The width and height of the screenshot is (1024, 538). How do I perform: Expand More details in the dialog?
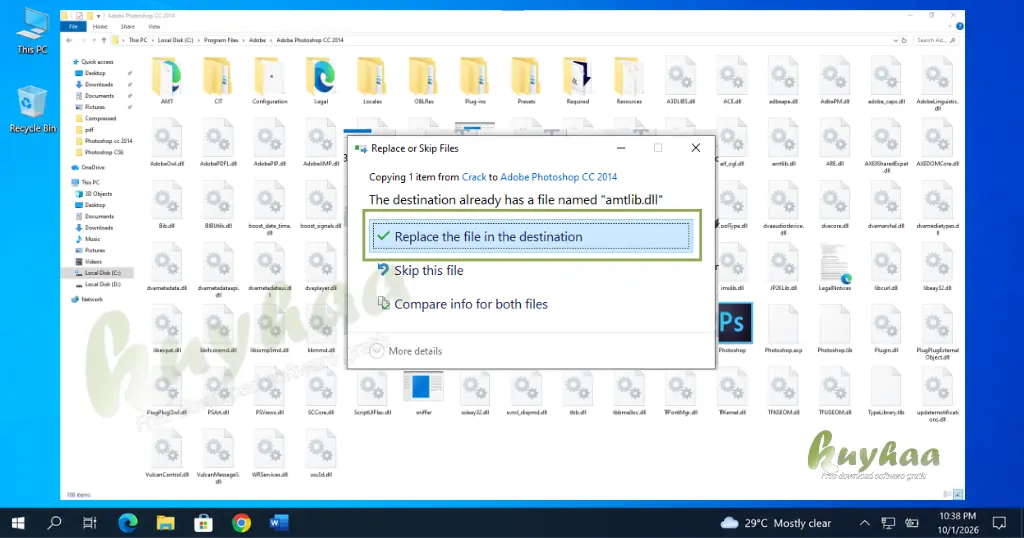406,351
